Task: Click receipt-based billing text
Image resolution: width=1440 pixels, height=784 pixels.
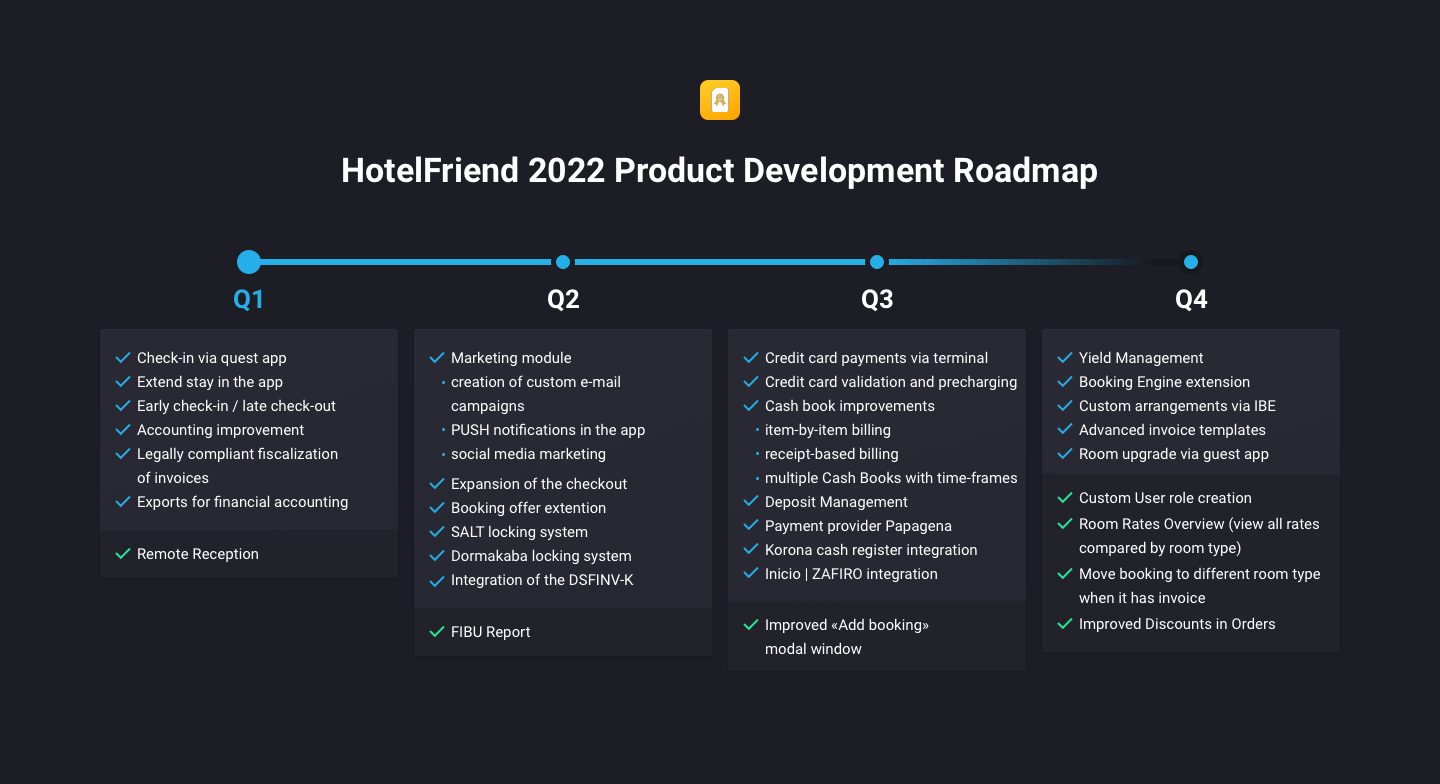Action: click(832, 454)
